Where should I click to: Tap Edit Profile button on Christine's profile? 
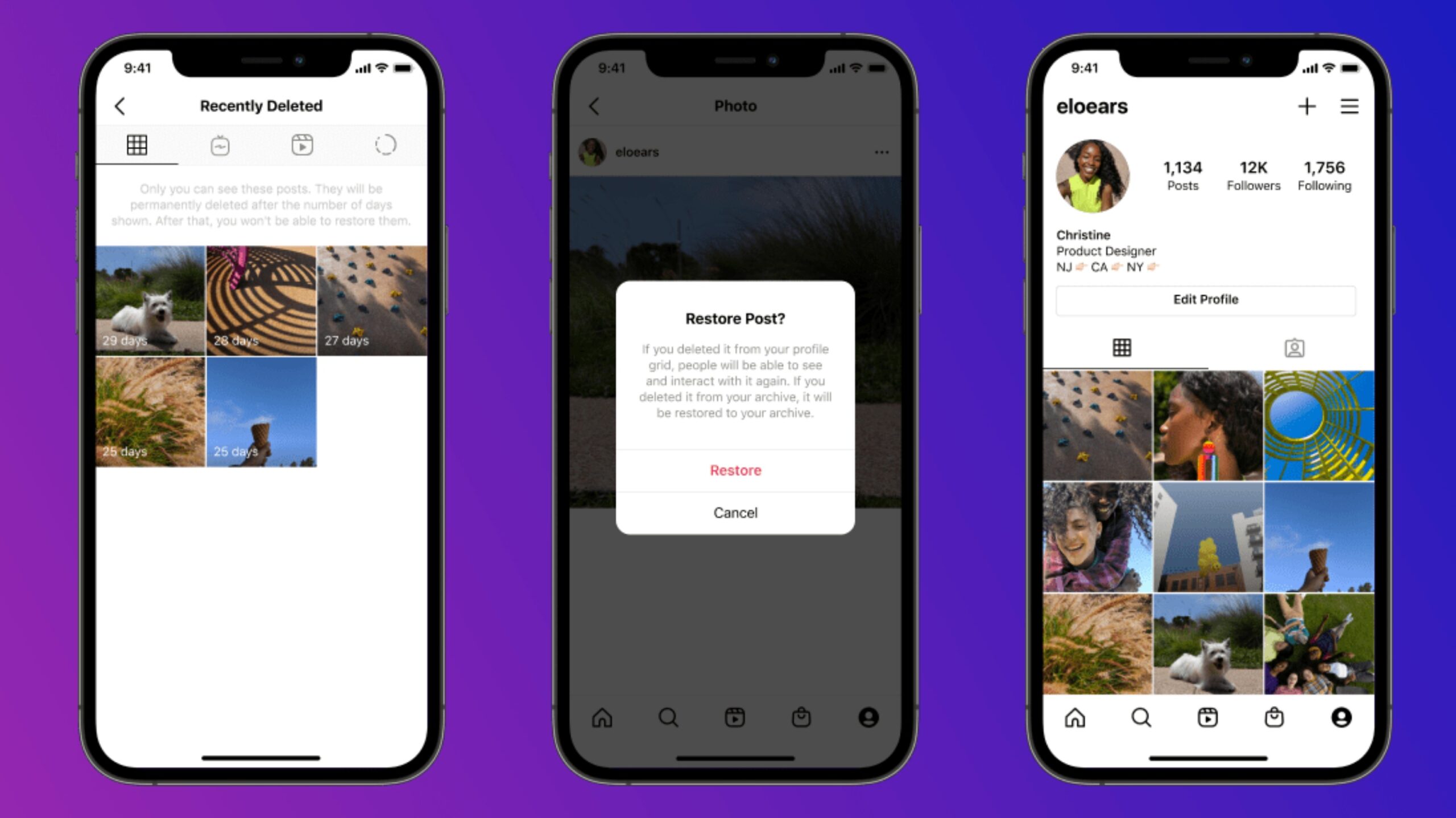(x=1206, y=299)
